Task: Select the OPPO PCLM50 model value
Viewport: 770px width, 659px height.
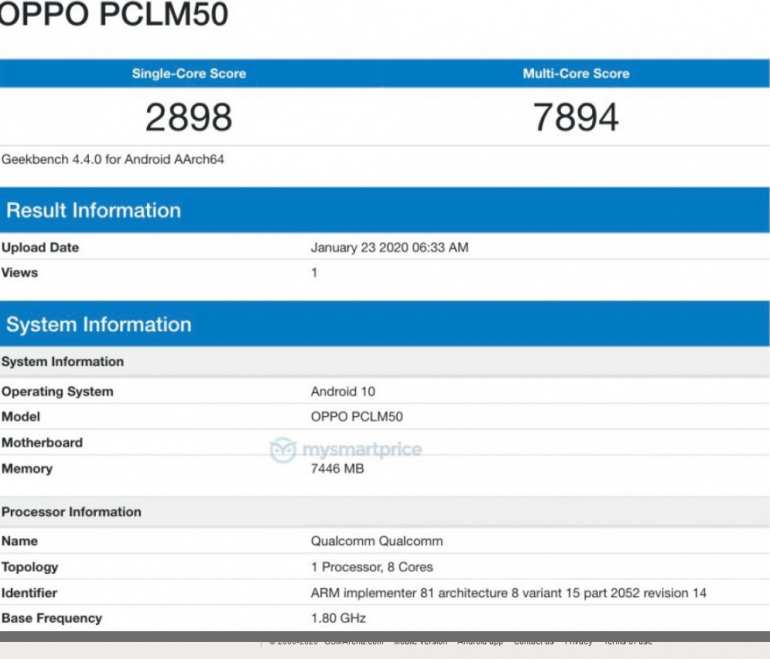Action: [x=357, y=417]
